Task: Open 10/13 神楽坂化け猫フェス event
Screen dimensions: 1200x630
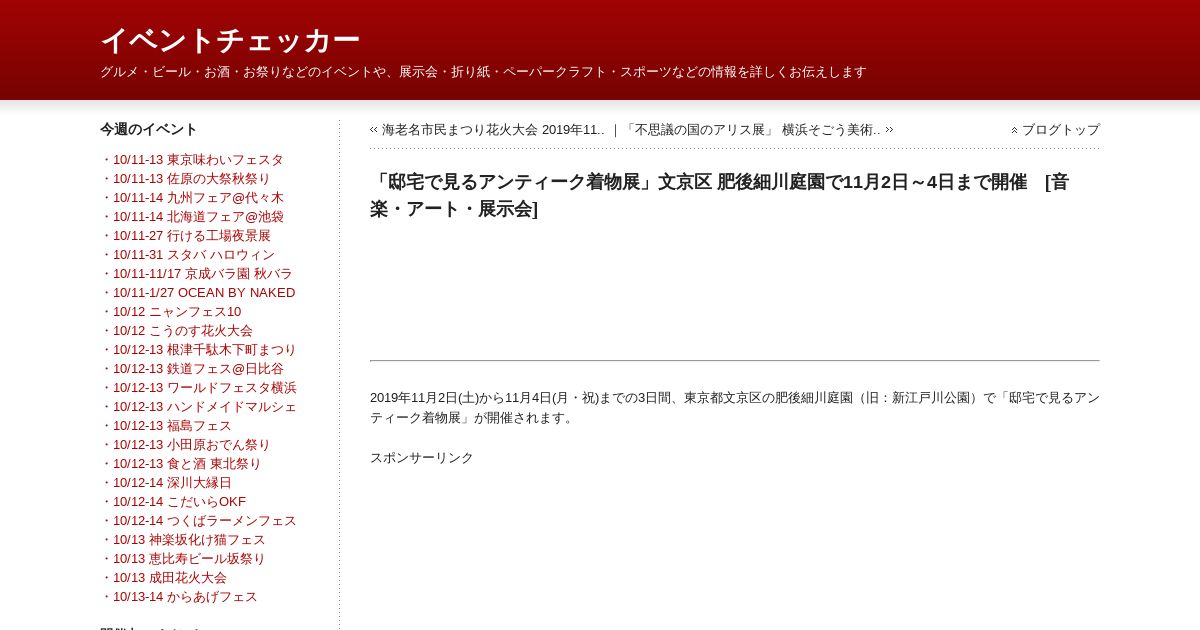Action: 189,540
